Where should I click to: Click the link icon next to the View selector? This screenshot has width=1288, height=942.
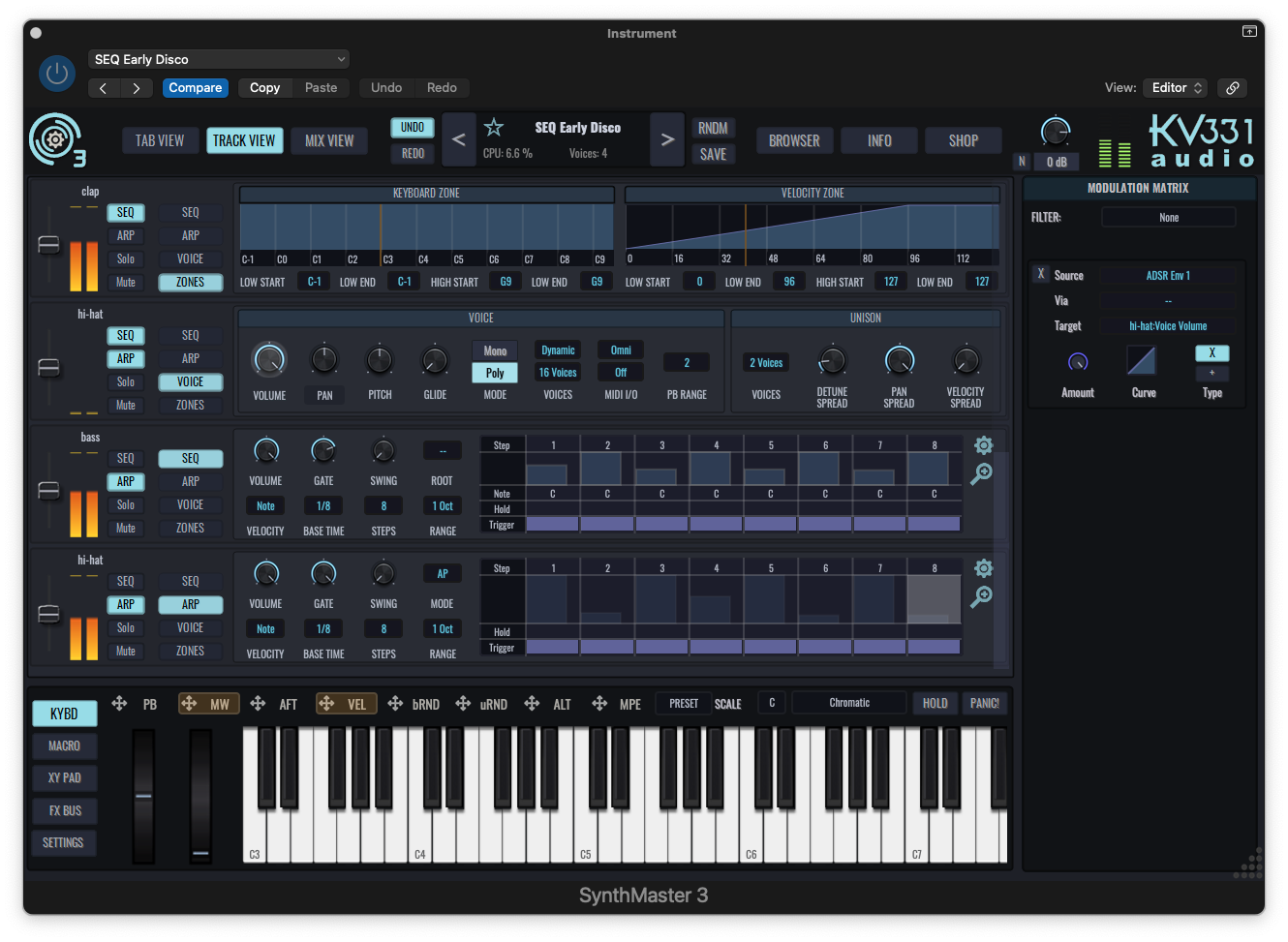pyautogui.click(x=1232, y=87)
